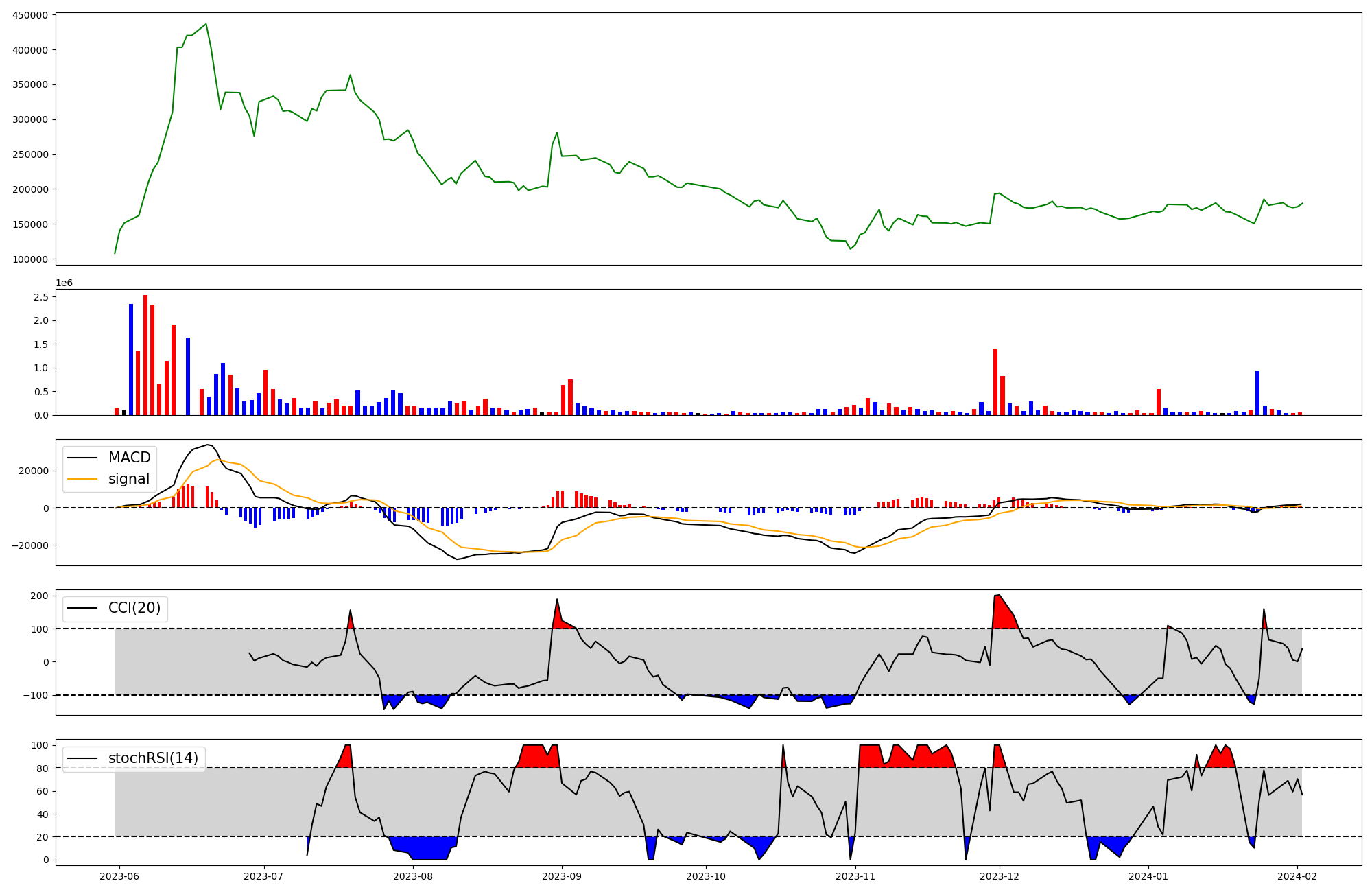Click the 2024-02 x-axis date label
This screenshot has height=892, width=1372.
(1297, 876)
